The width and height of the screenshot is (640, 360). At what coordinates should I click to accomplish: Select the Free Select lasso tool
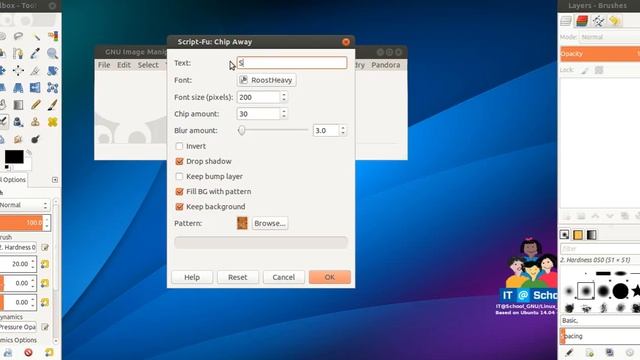pyautogui.click(x=18, y=36)
